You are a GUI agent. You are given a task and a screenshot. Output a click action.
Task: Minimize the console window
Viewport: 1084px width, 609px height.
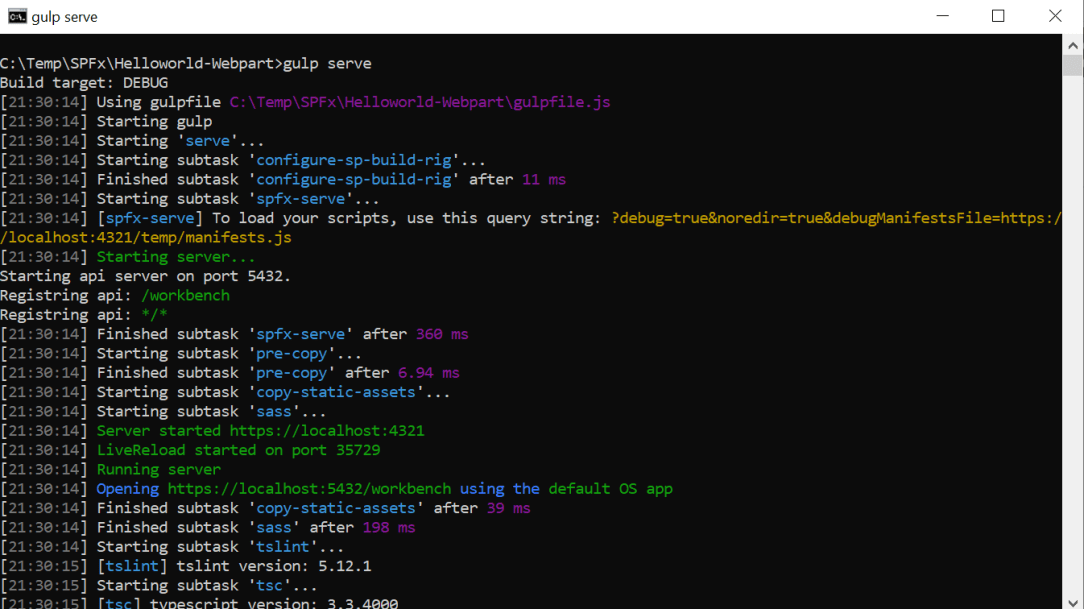941,16
